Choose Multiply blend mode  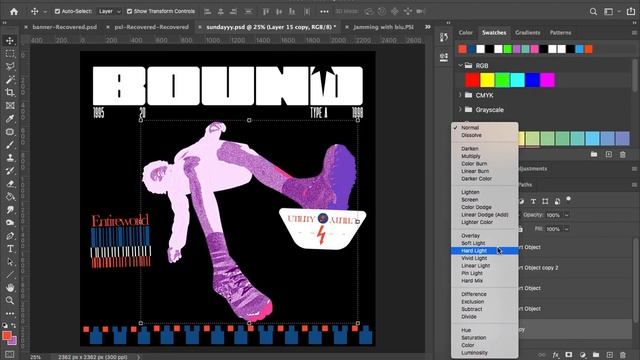[484, 156]
